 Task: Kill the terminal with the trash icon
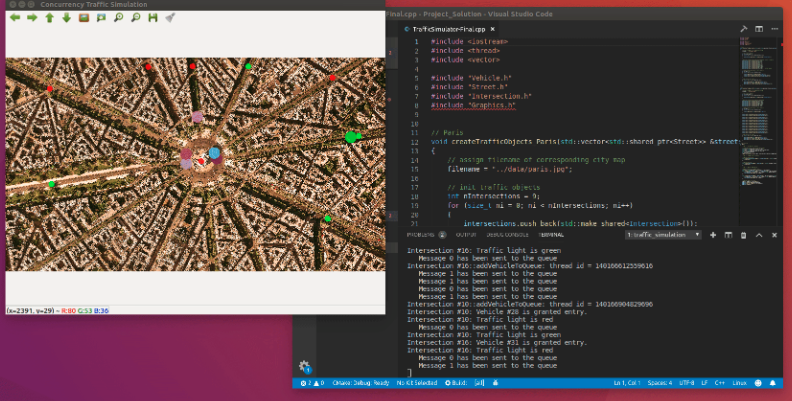[743, 235]
